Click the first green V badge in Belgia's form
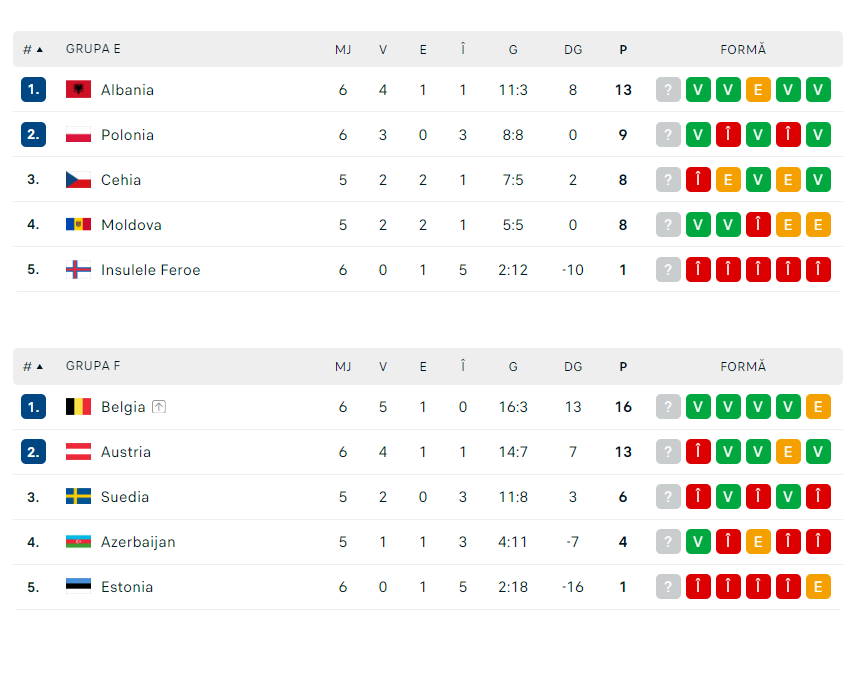 [x=698, y=406]
